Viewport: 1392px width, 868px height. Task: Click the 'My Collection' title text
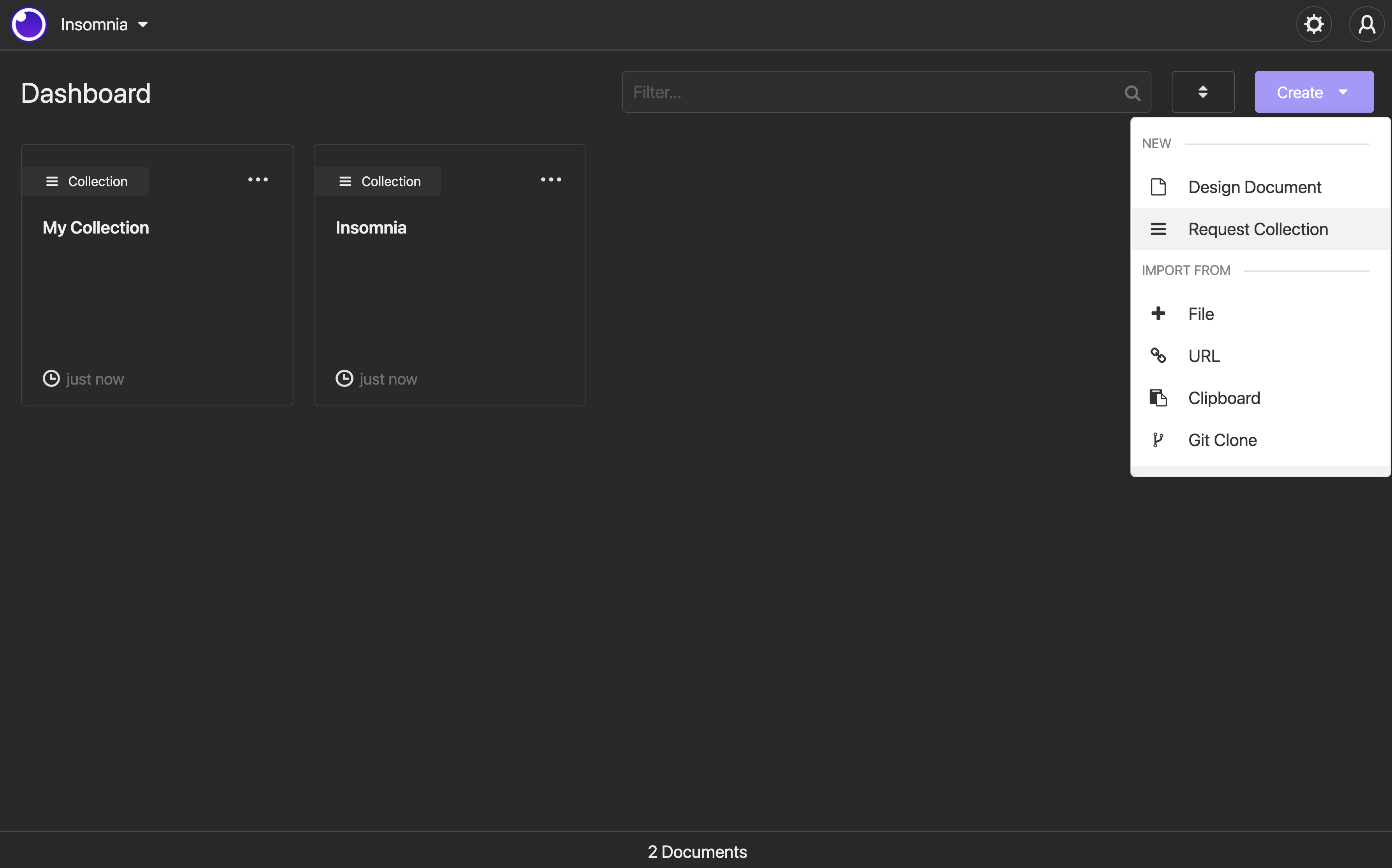96,228
